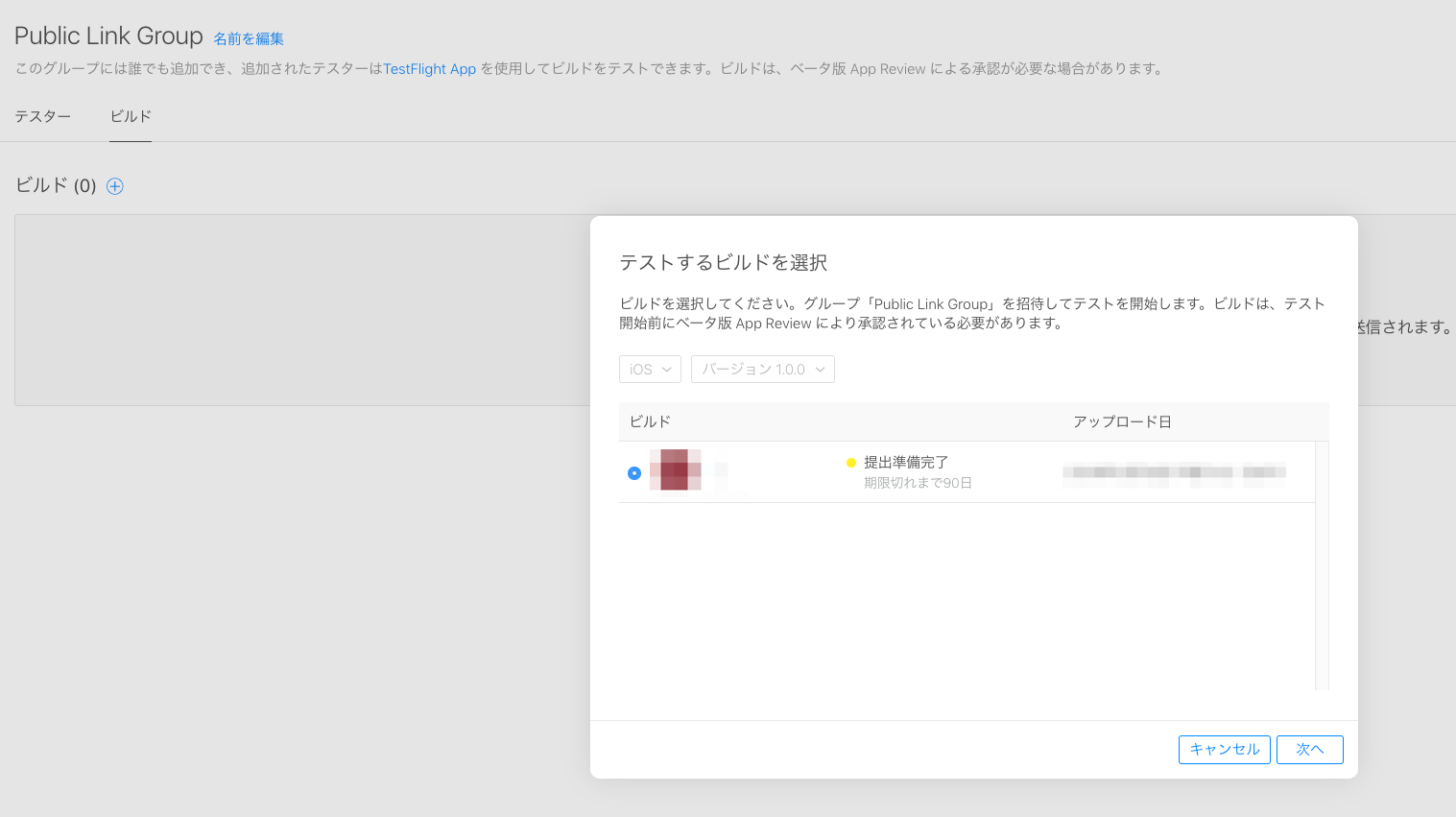Click the blurred red app icon thumbnail
This screenshot has width=1456, height=817.
coord(675,469)
